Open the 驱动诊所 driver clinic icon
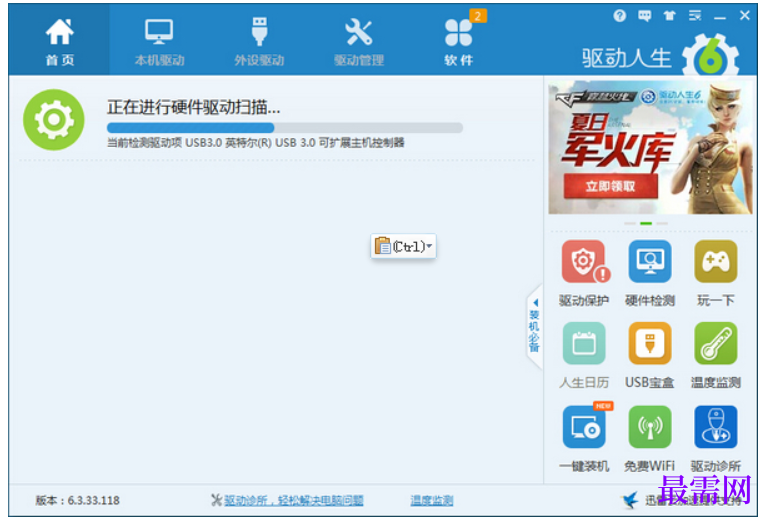Viewport: 770px width, 521px height. [x=715, y=427]
